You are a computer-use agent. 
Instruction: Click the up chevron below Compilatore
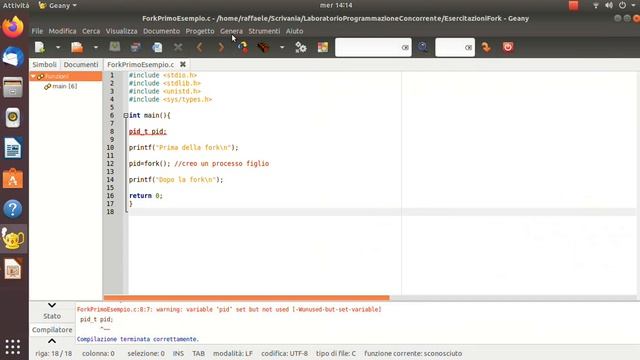click(x=52, y=341)
